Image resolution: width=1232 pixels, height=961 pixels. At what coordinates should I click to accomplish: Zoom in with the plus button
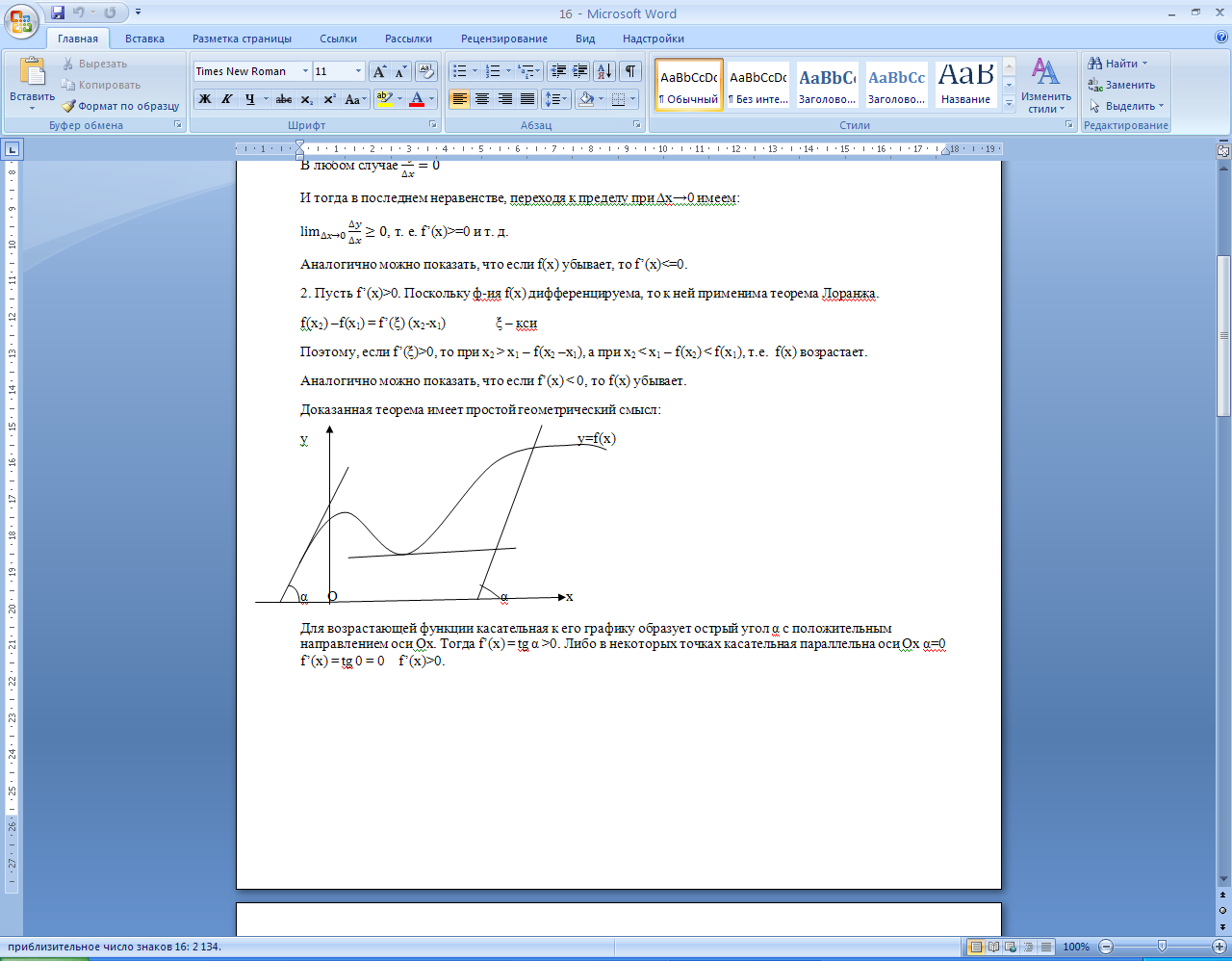tap(1220, 947)
